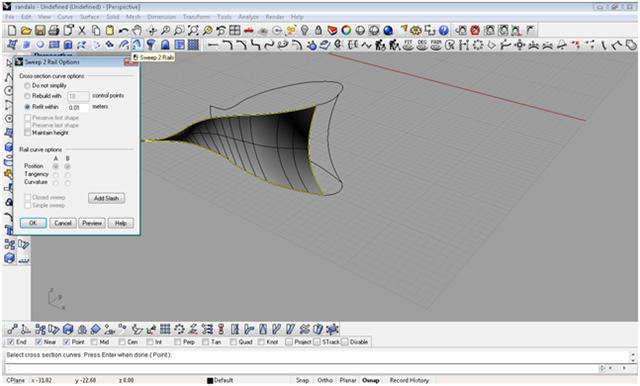Click the command prompt input line
This screenshot has height=386, width=640.
pos(302,368)
